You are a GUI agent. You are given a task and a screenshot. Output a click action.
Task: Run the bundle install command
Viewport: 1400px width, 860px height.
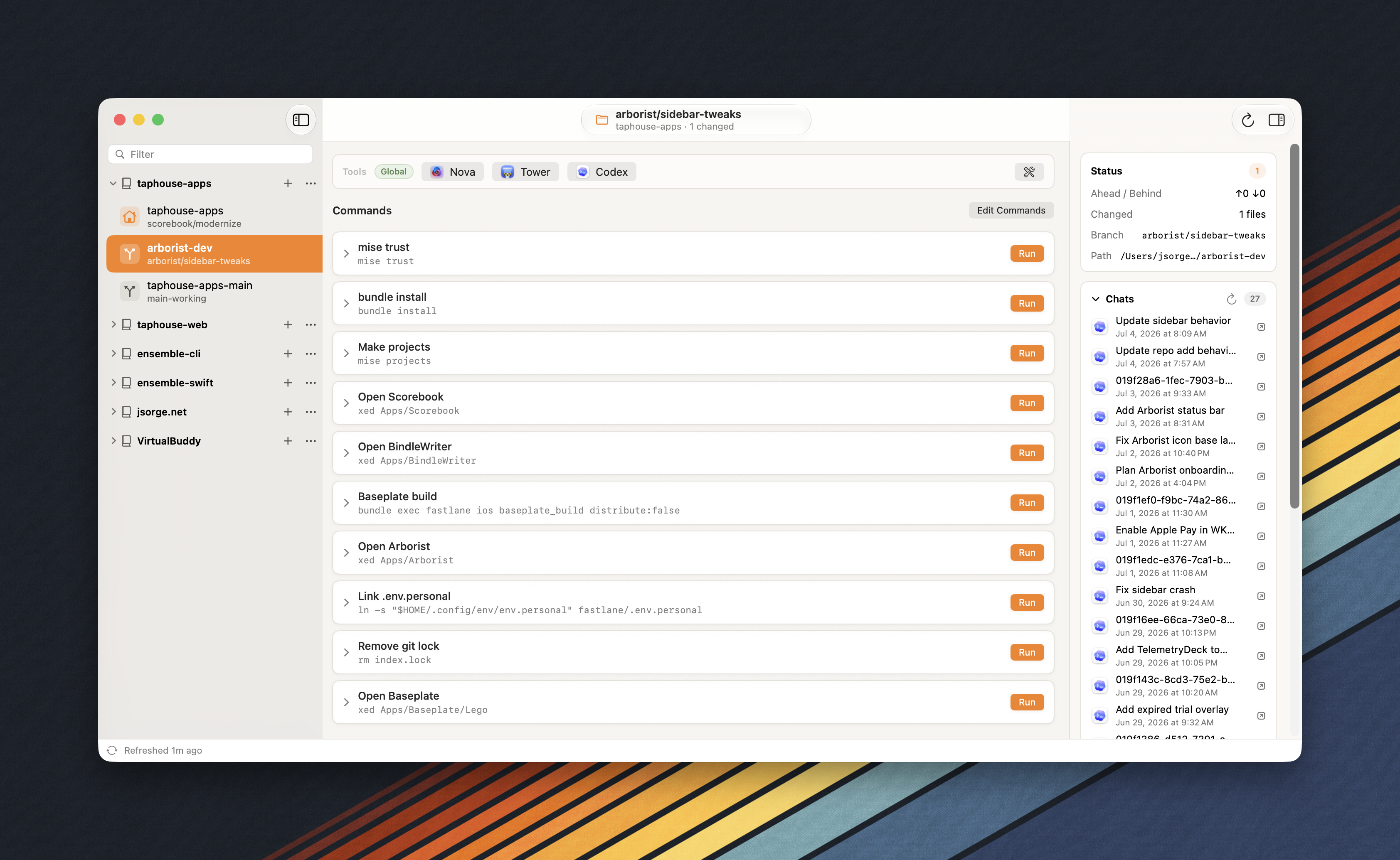pyautogui.click(x=1027, y=304)
